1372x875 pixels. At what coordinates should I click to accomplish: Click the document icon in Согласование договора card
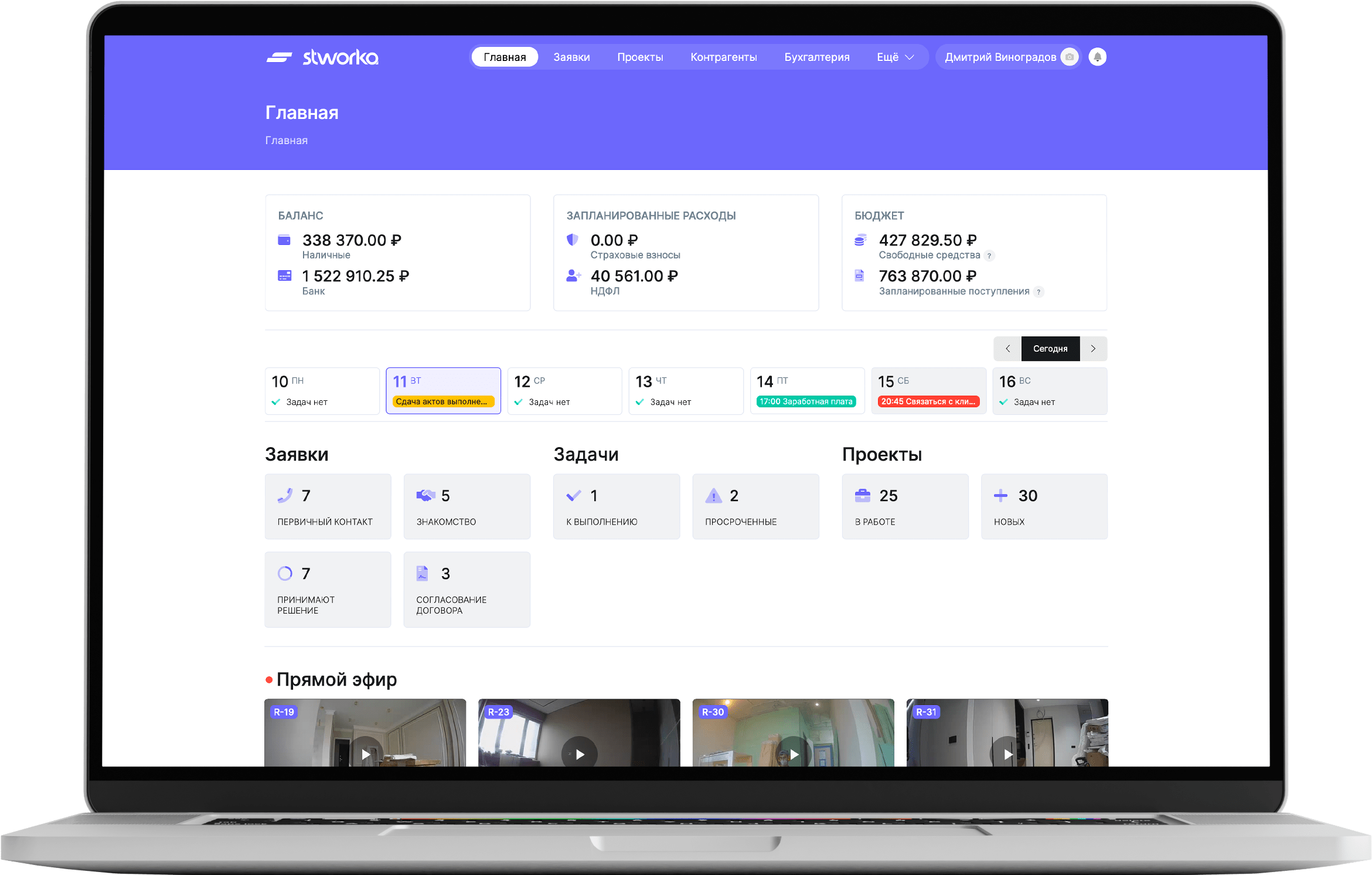pos(422,573)
